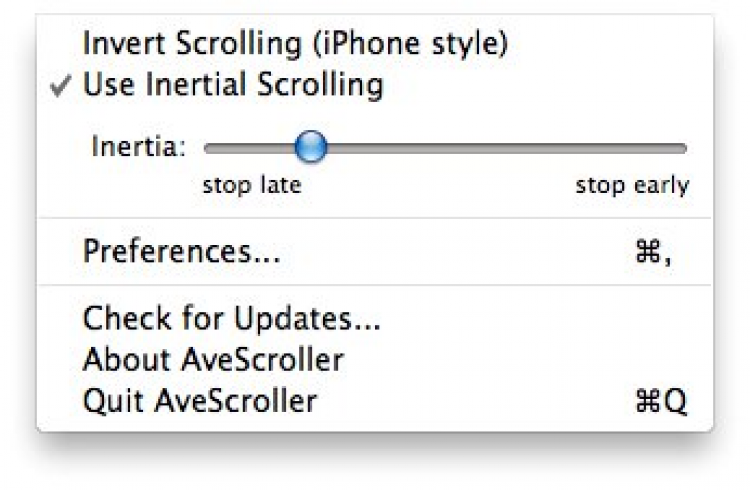
Task: Click the "Inertia:" label text
Action: pyautogui.click(x=139, y=148)
